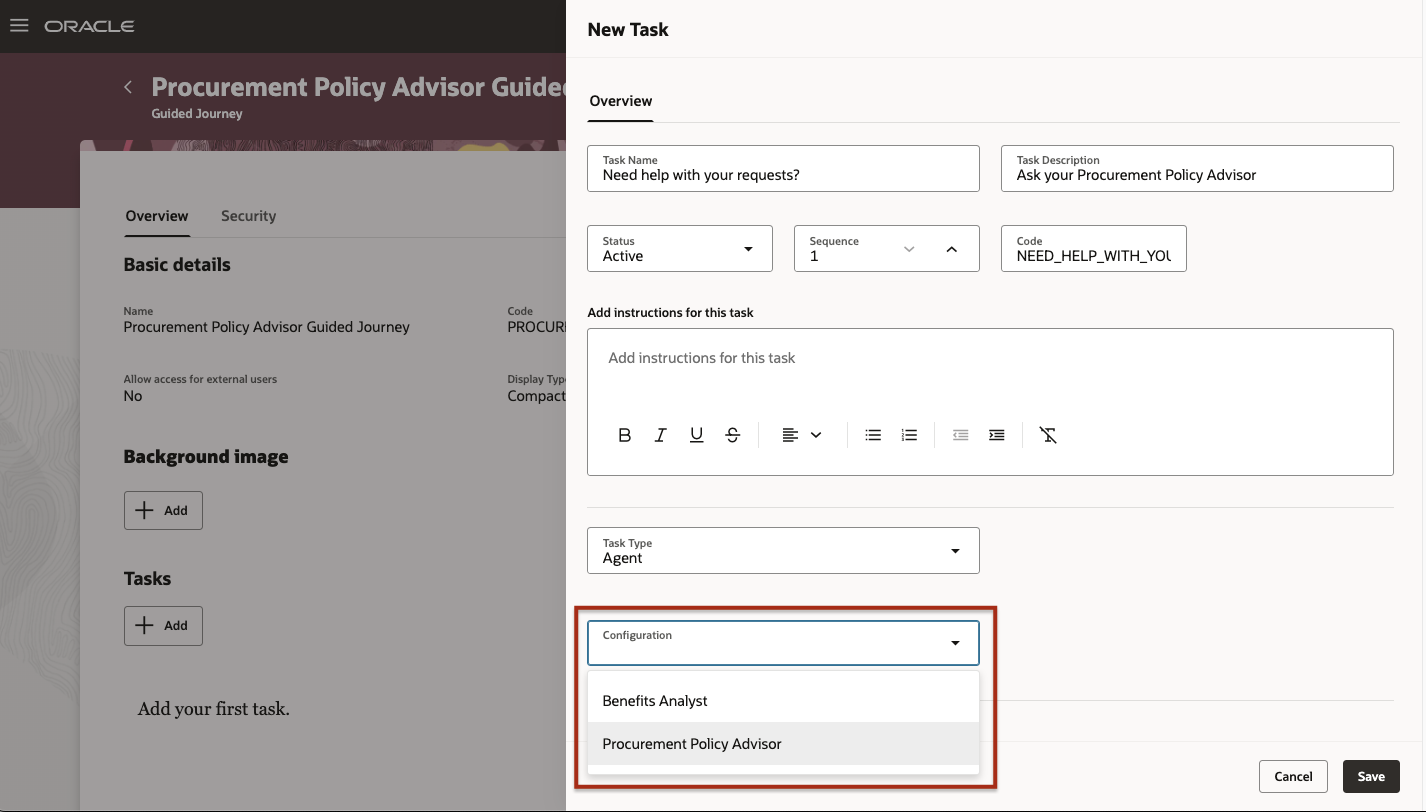Click the 'Add your first task.' text
This screenshot has width=1426, height=812.
tap(214, 709)
